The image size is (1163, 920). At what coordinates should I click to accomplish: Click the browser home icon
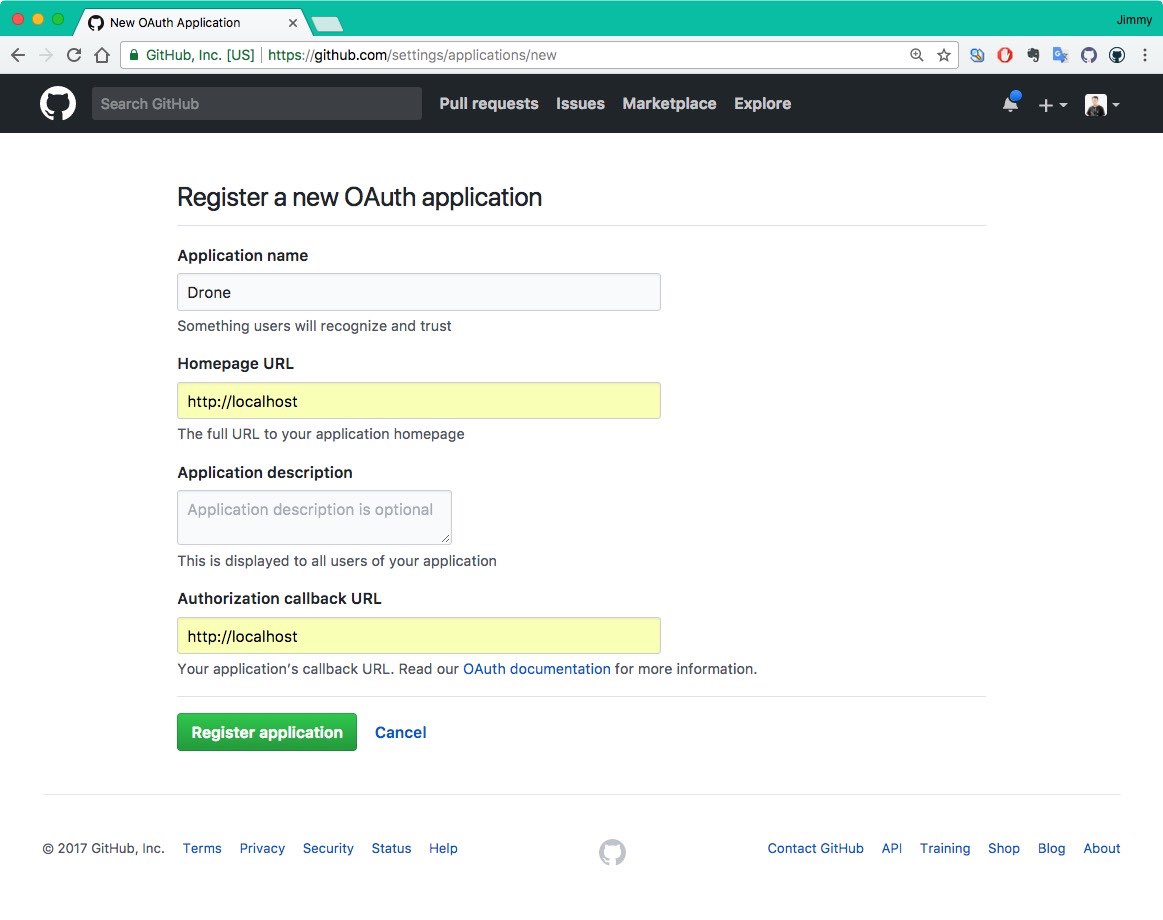pyautogui.click(x=101, y=55)
